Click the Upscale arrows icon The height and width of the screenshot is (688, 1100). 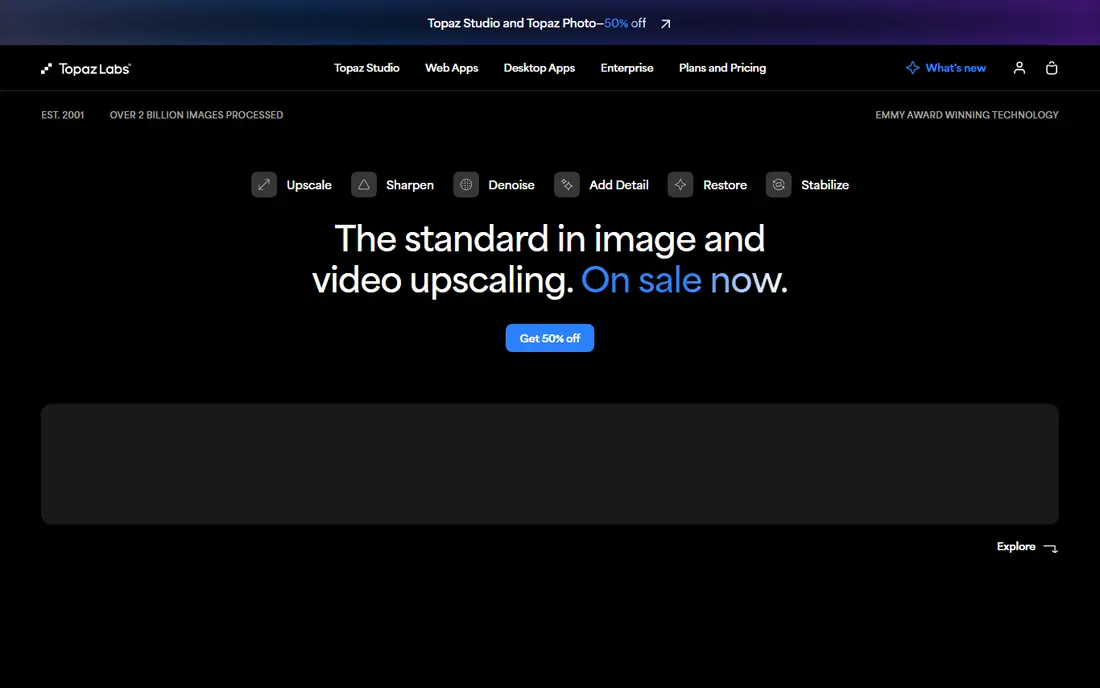click(264, 184)
